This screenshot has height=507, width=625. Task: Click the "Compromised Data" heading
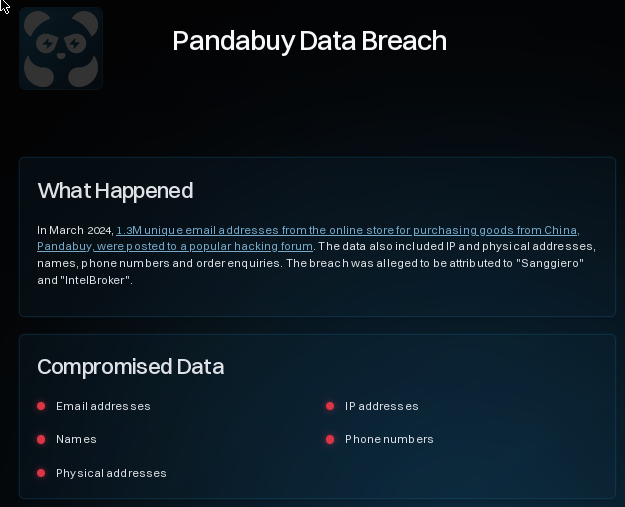130,367
